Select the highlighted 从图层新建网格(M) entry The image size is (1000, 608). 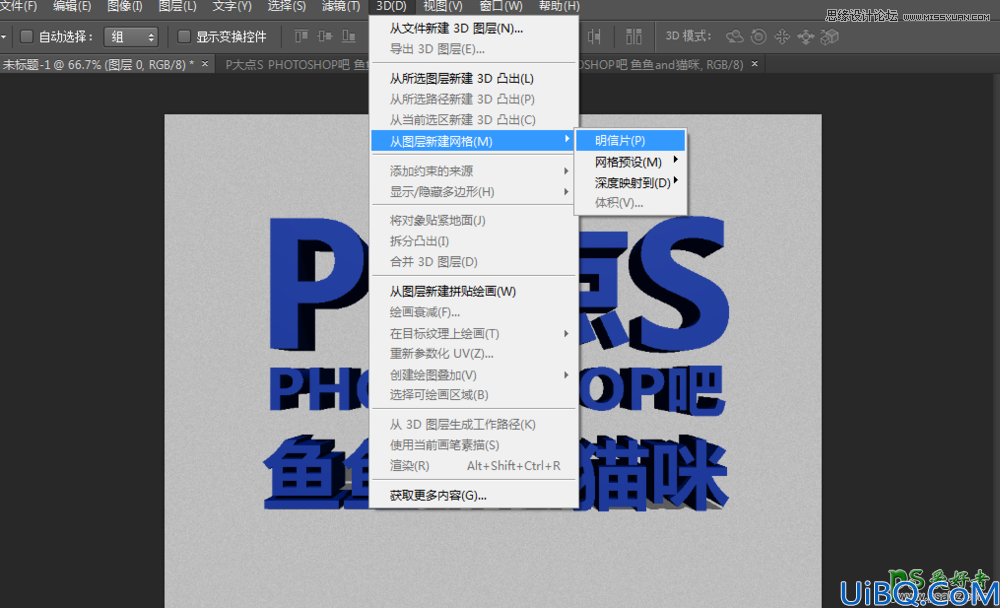coord(474,141)
